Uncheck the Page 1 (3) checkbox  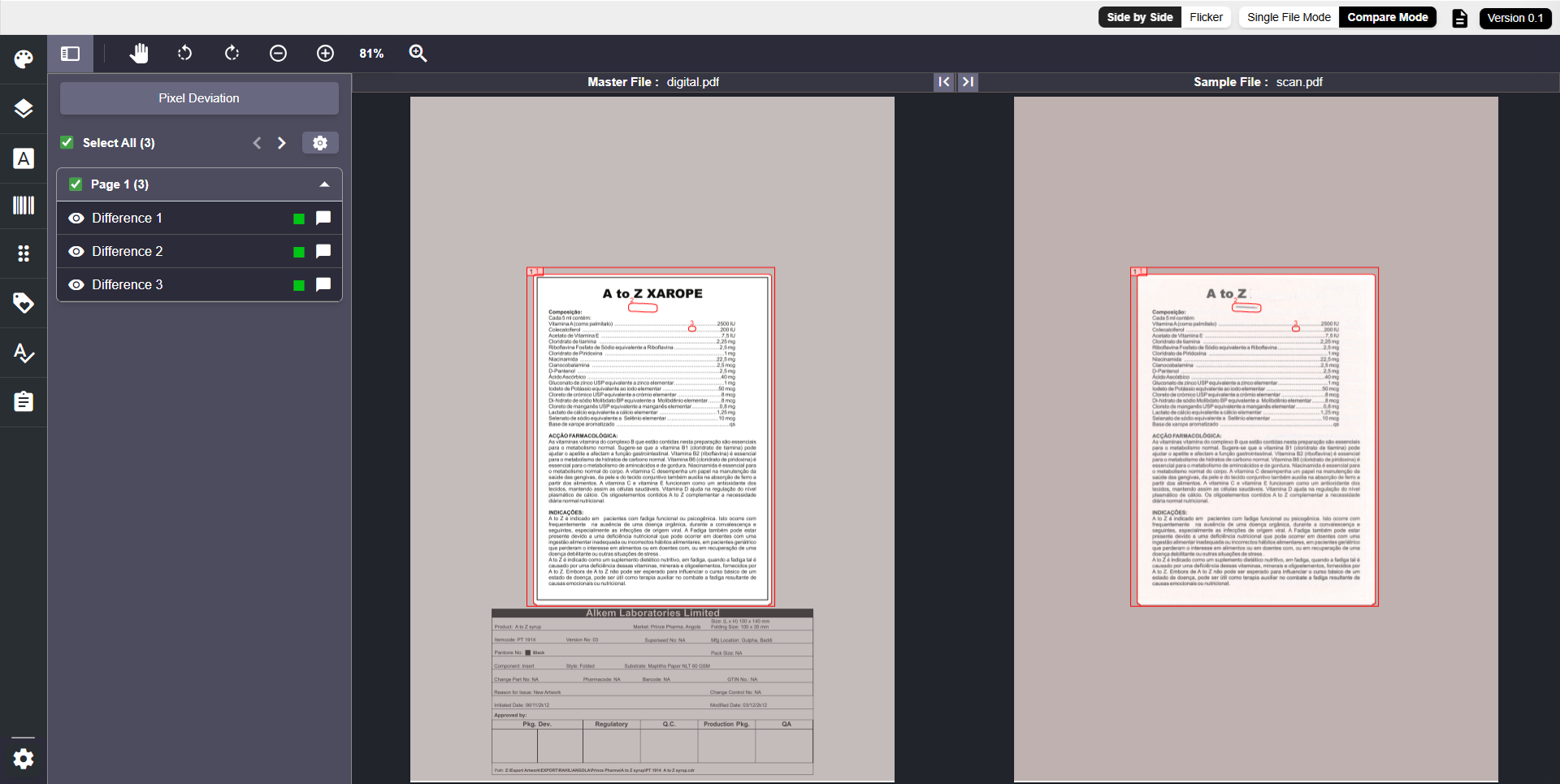tap(76, 184)
